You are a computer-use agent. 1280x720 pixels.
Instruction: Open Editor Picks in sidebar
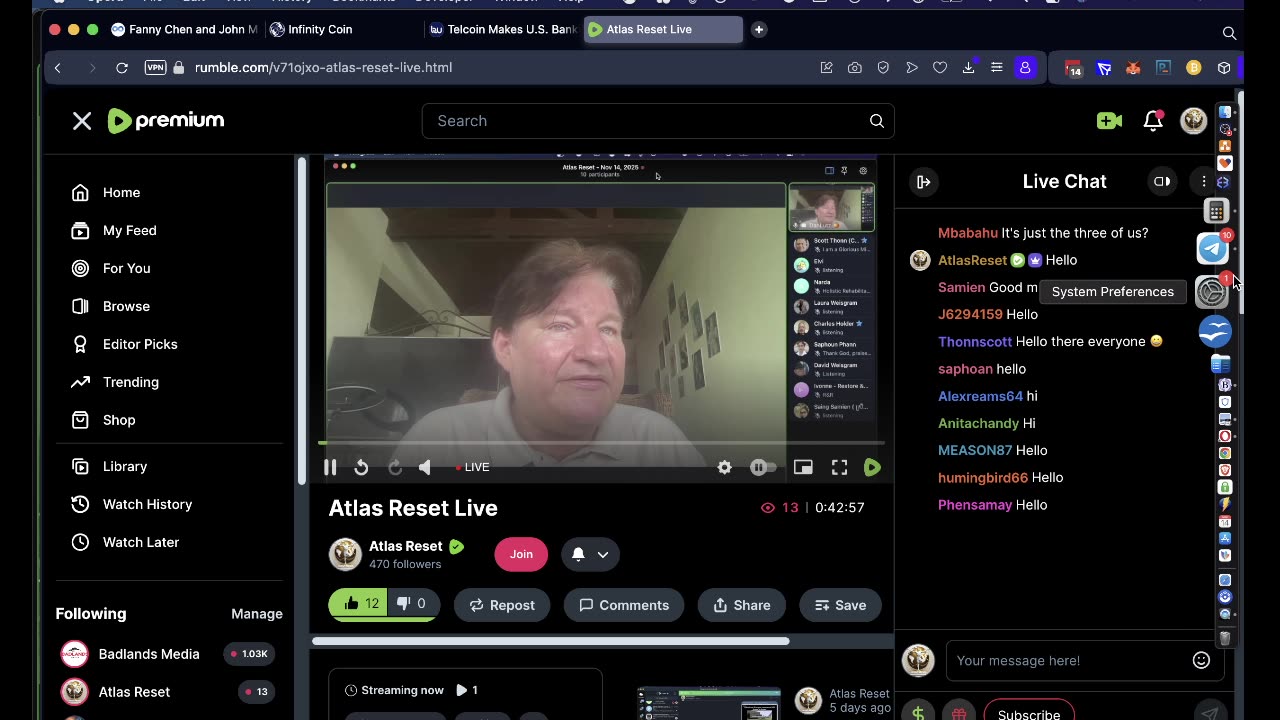(x=140, y=345)
